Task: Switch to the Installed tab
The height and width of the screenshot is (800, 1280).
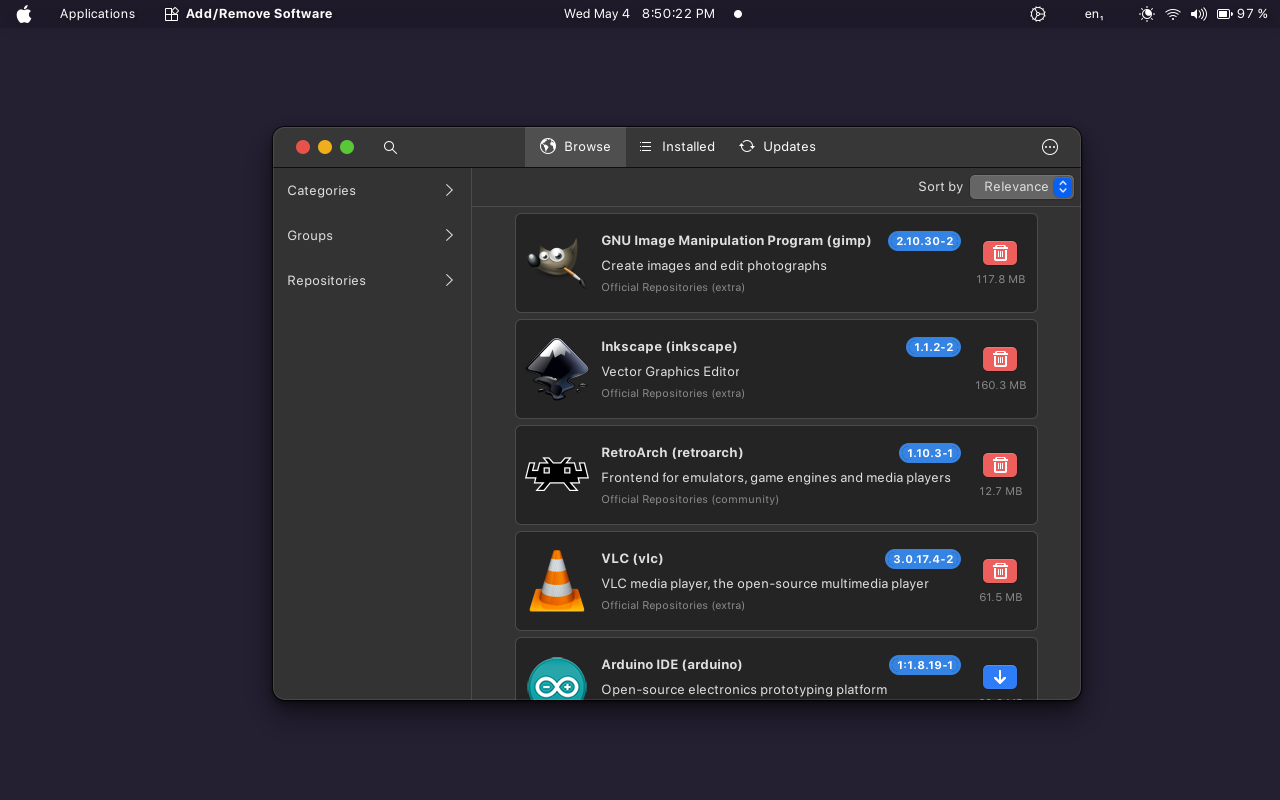Action: [x=677, y=147]
